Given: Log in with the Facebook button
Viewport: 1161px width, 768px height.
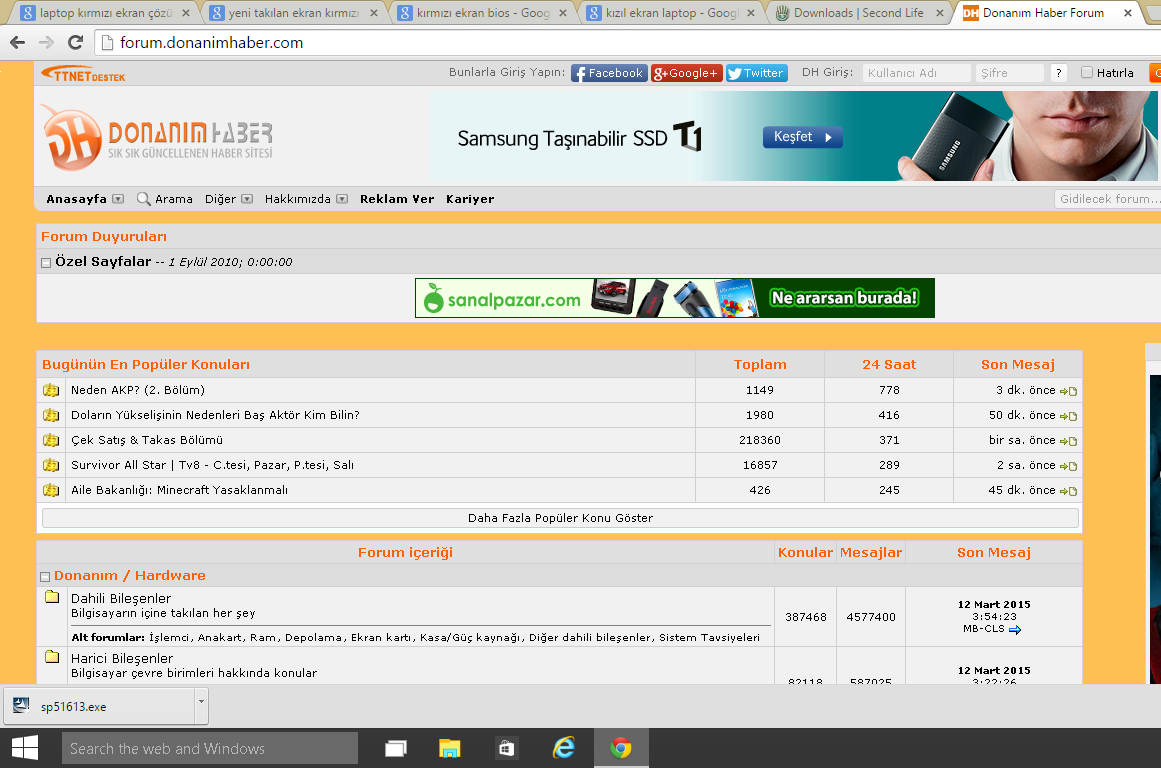Looking at the screenshot, I should click(x=608, y=73).
